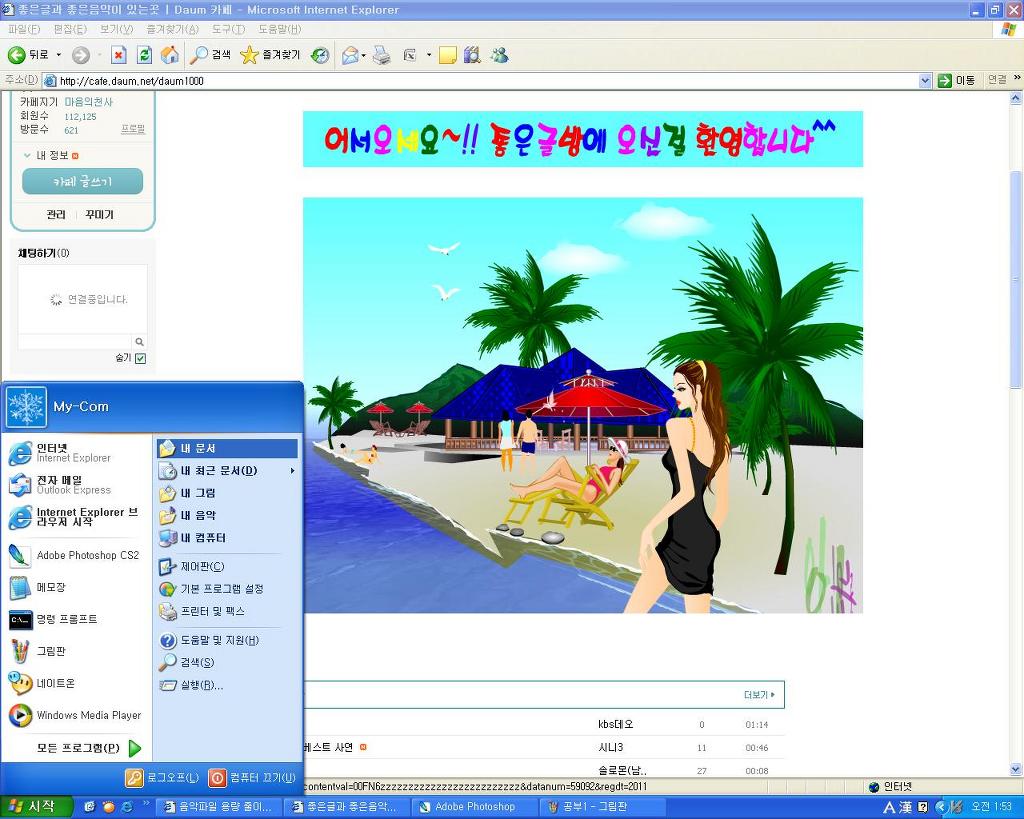The height and width of the screenshot is (819, 1024).
Task: Expand the Mail button dropdown arrow
Action: 364,56
